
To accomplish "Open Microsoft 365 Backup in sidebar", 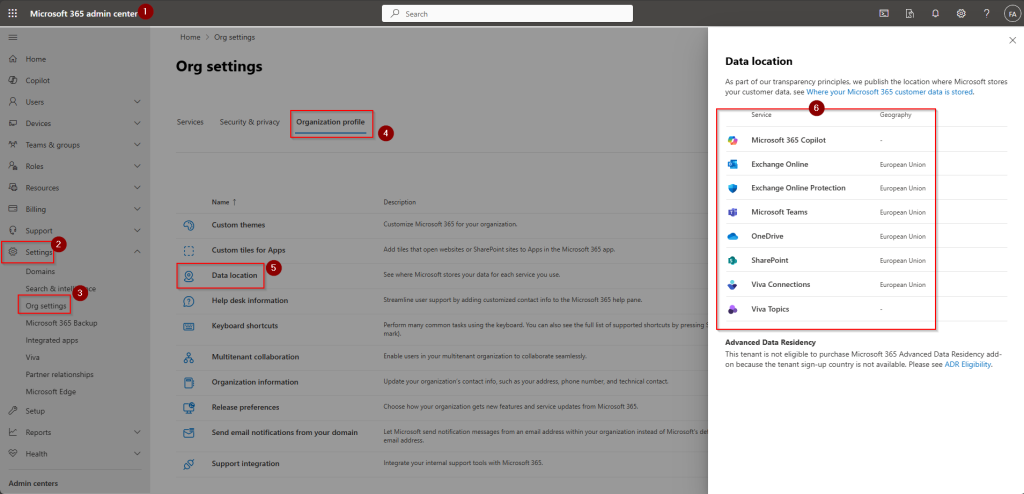I will coord(62,323).
